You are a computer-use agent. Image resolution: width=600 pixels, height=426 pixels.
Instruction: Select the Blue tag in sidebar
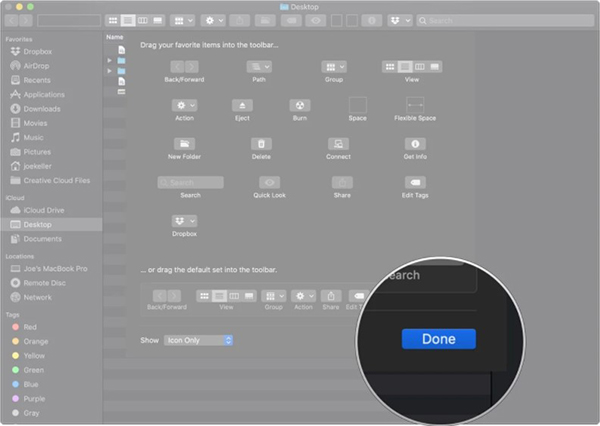pos(31,384)
